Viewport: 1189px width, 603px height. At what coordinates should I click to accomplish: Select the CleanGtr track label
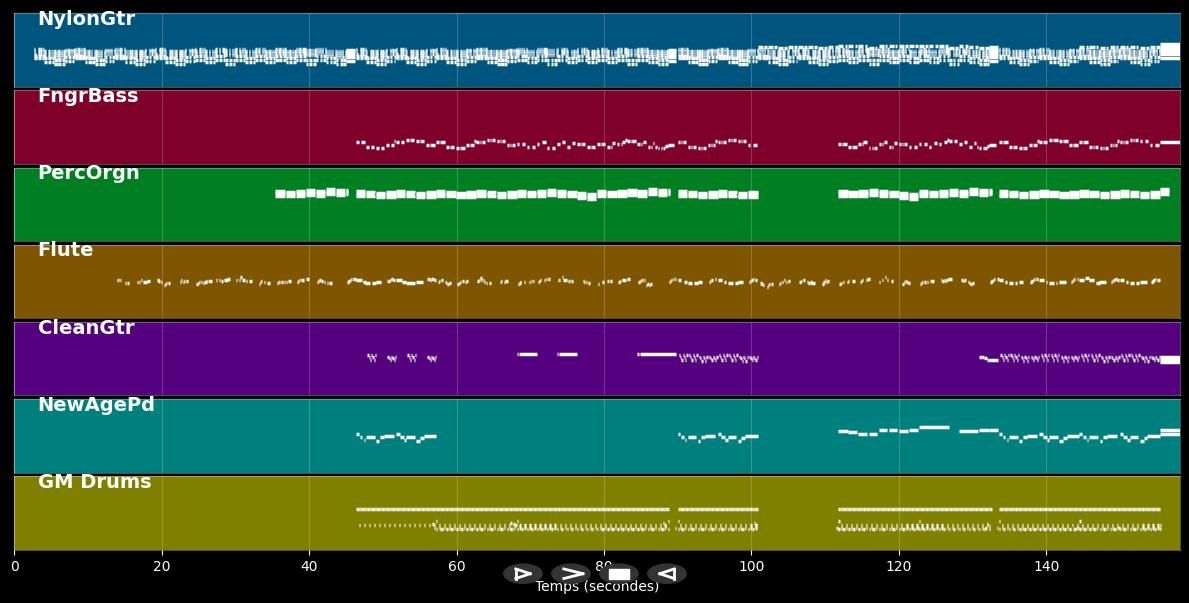[x=86, y=328]
